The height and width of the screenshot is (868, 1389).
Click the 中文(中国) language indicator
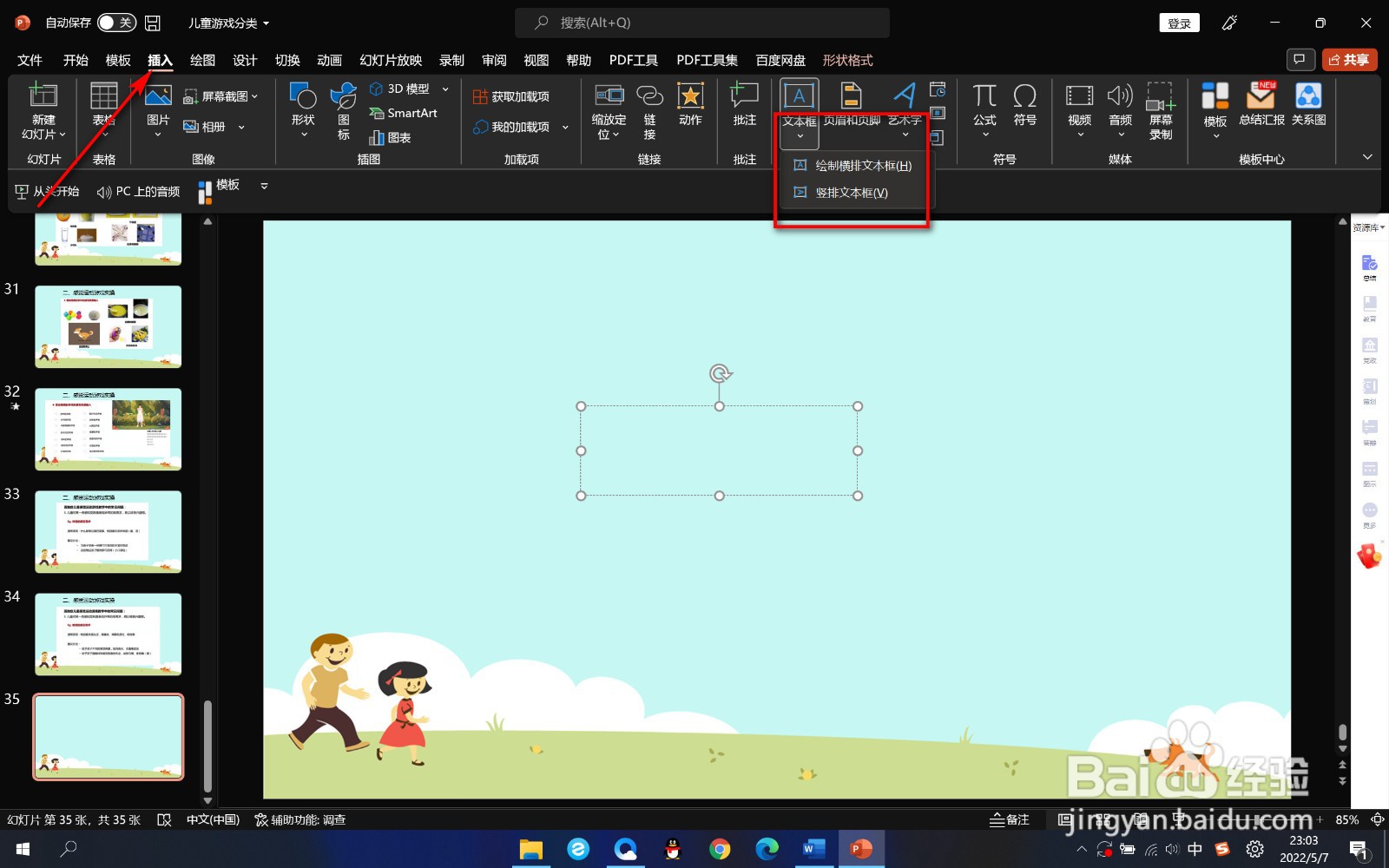pyautogui.click(x=213, y=819)
